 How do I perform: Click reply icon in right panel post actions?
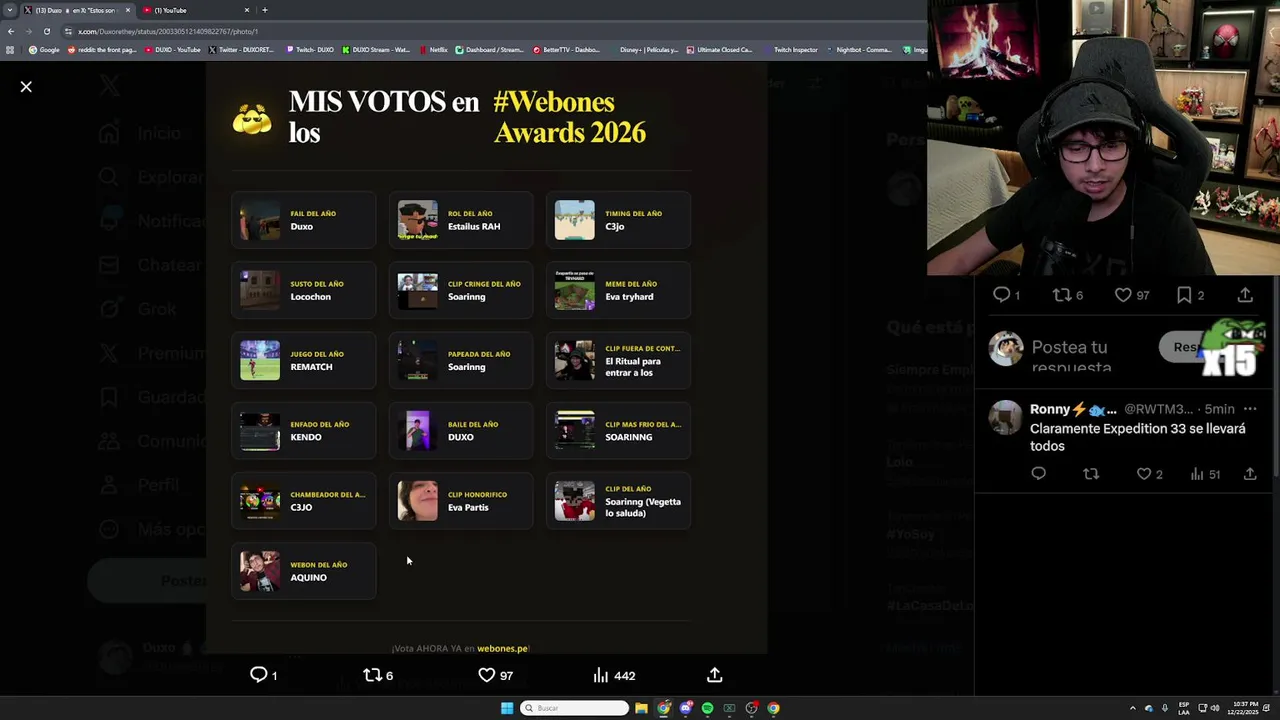pyautogui.click(x=1001, y=294)
